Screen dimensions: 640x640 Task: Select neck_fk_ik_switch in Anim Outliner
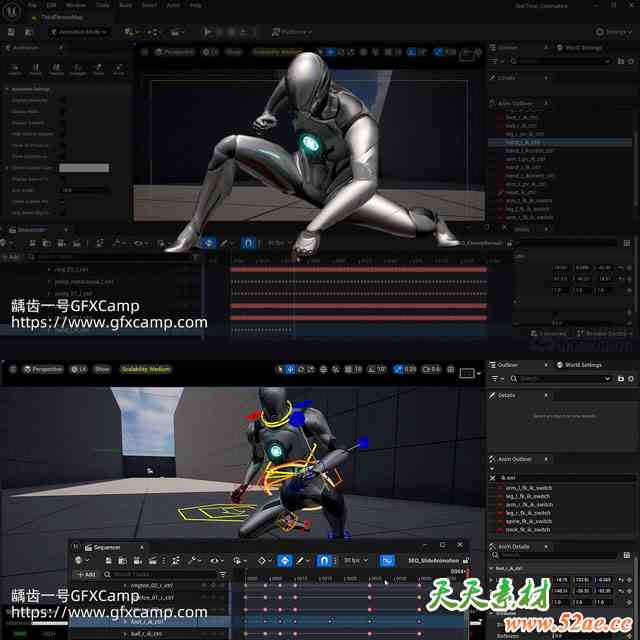coord(528,530)
